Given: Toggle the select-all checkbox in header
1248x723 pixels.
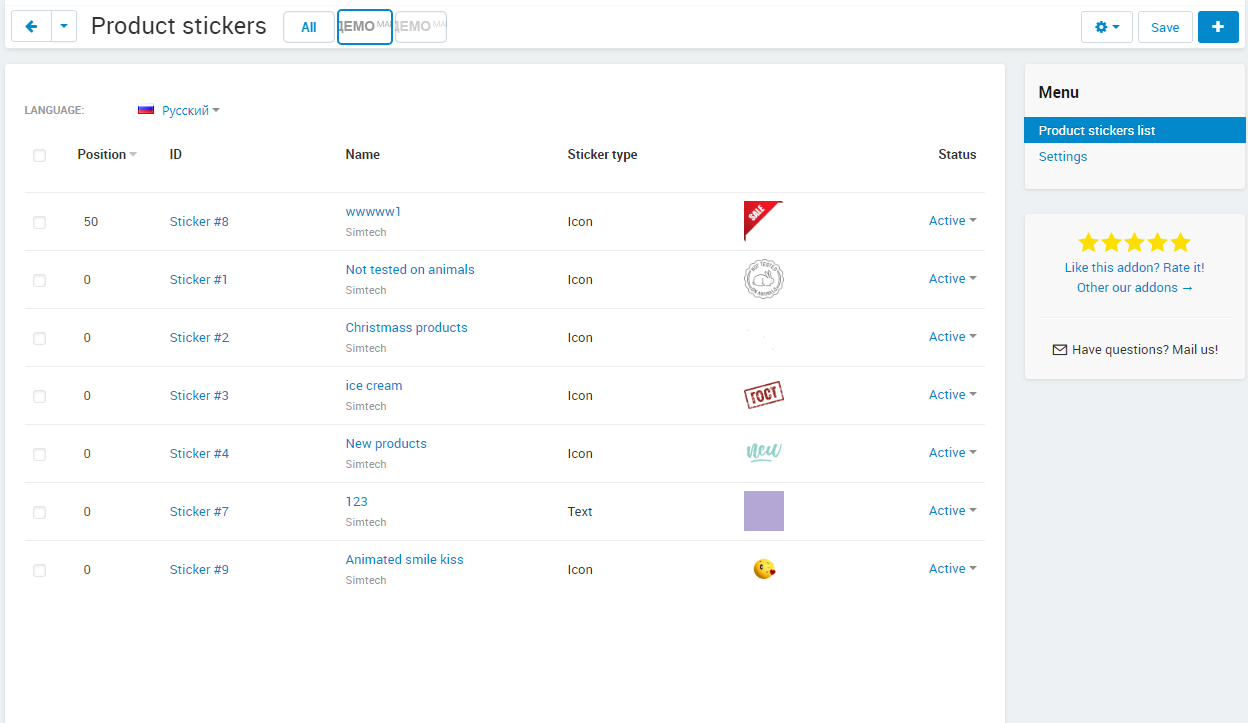Looking at the screenshot, I should point(39,155).
